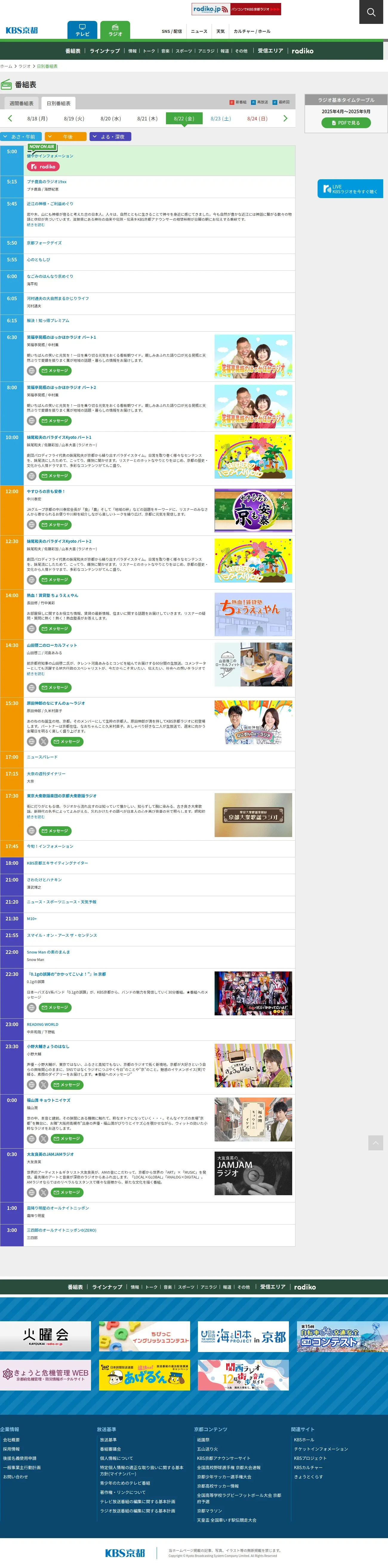Click メッセージ button for 大友良英のJAMJAMラジオ
The height and width of the screenshot is (1568, 388).
[67, 1193]
